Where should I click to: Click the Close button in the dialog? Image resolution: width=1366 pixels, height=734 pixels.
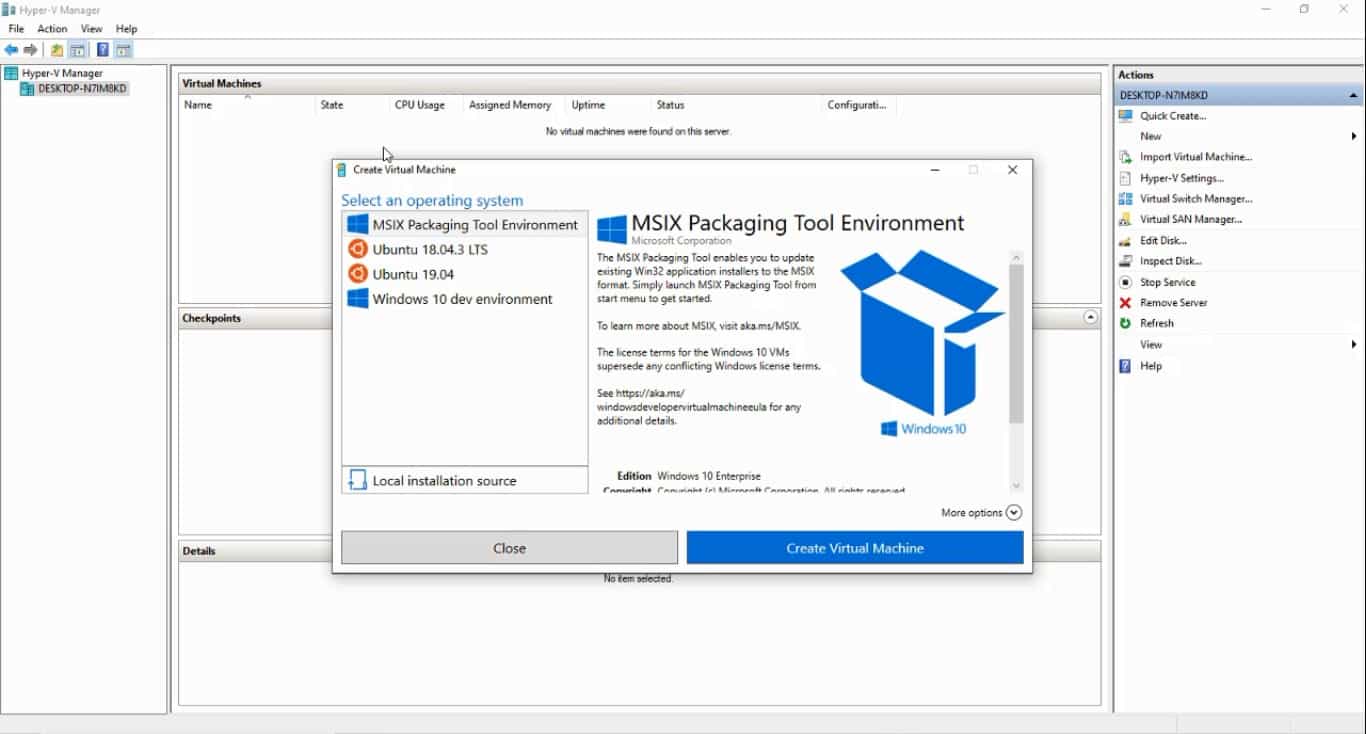509,548
